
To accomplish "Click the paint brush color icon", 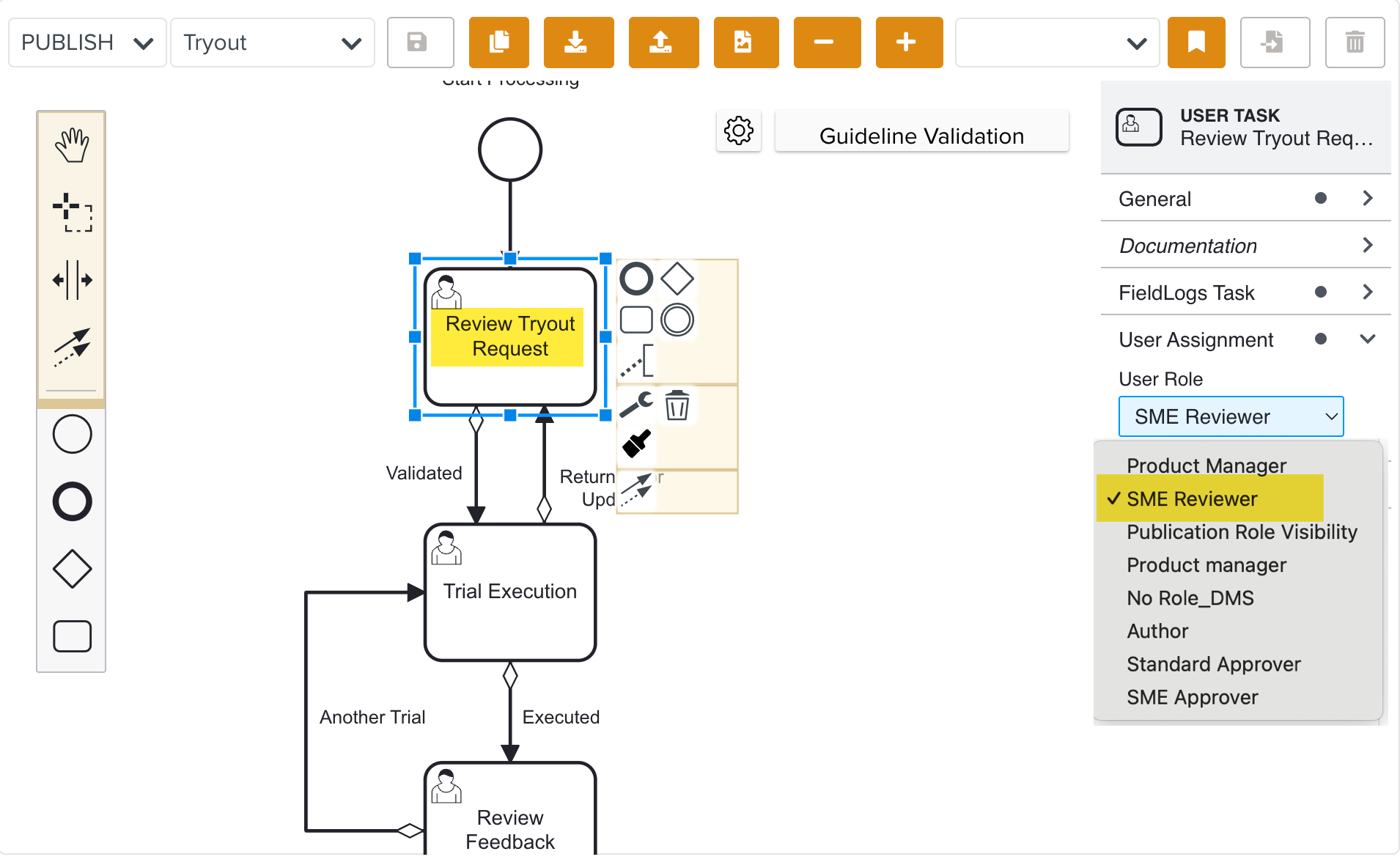I will [x=635, y=443].
